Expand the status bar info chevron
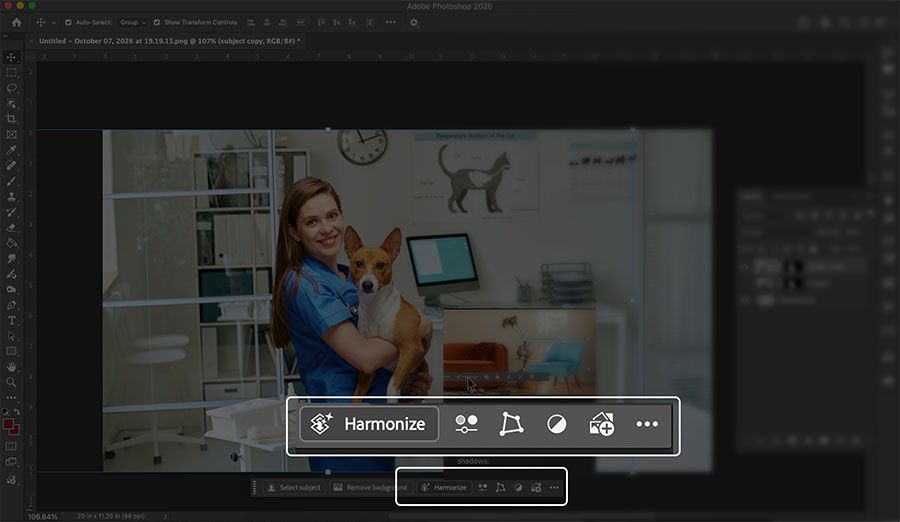Viewport: 900px width, 522px height. [165, 516]
